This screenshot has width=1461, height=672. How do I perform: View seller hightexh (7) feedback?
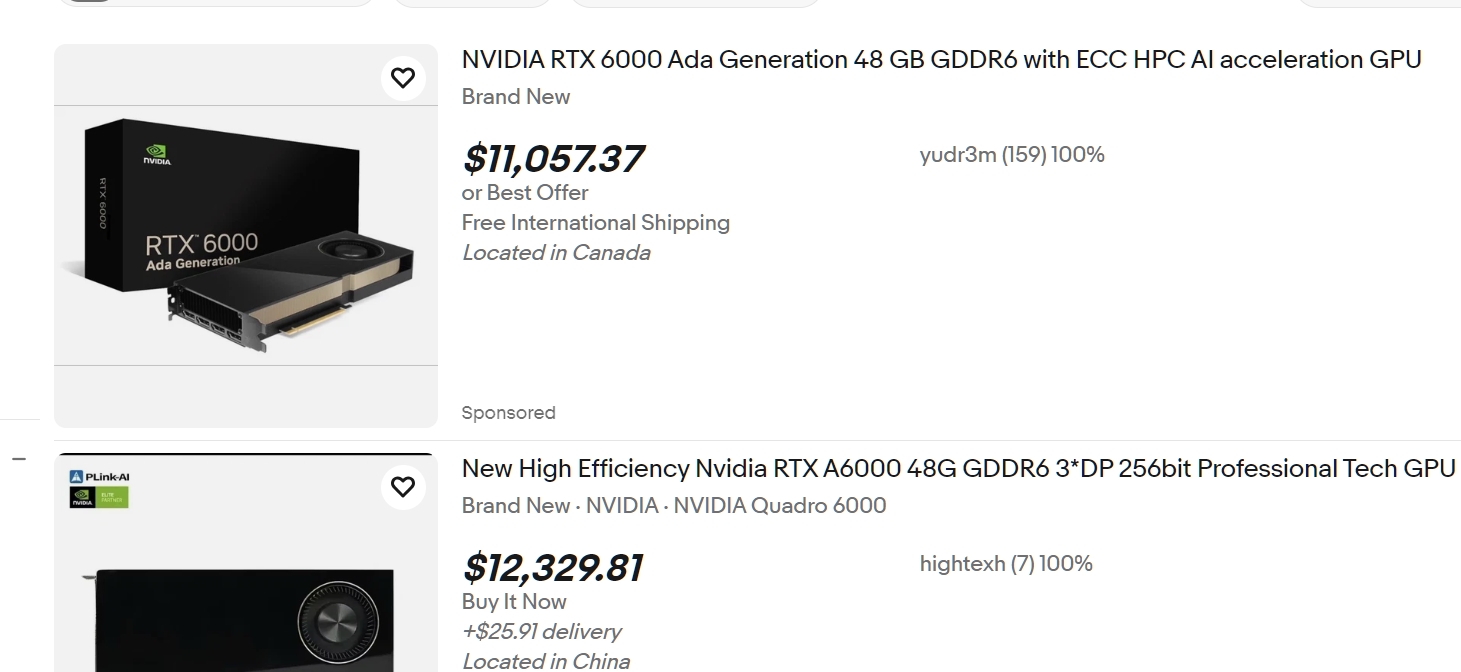1005,564
